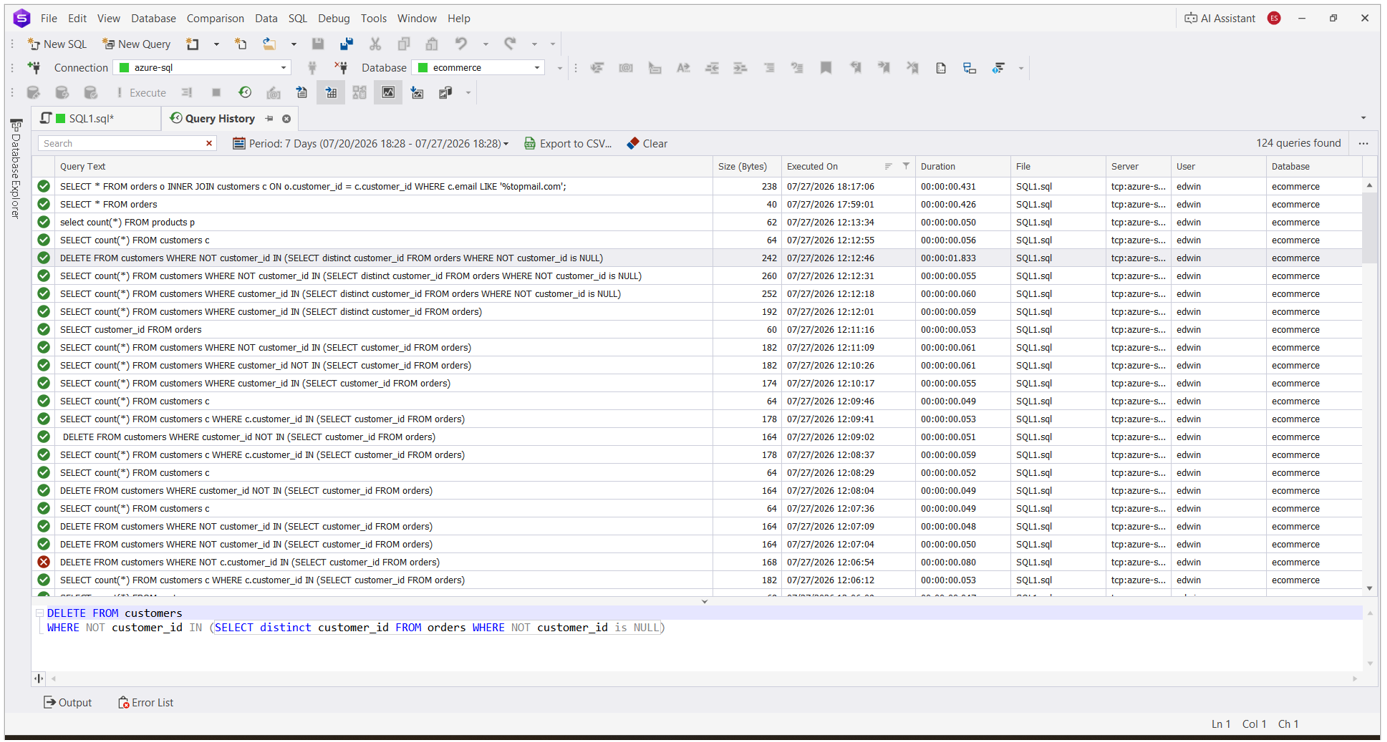Click the filter funnel in Executed On header
1387x742 pixels.
click(906, 167)
